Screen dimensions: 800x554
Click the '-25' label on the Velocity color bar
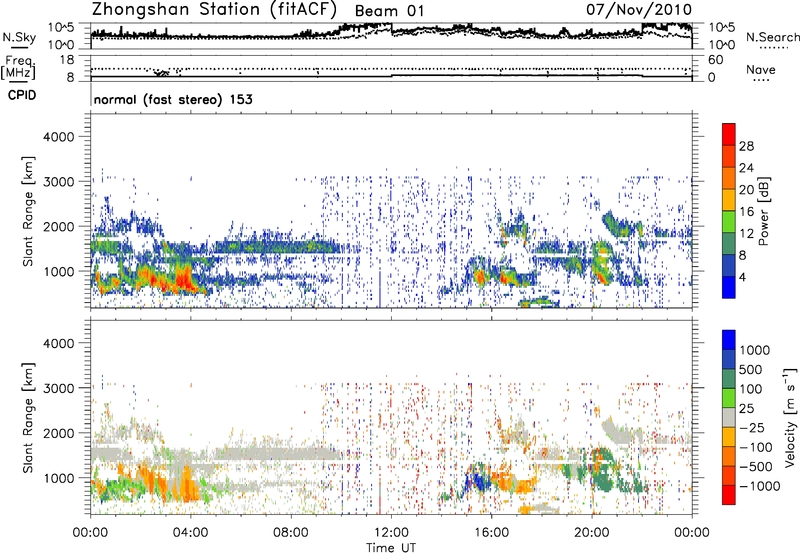pyautogui.click(x=752, y=428)
